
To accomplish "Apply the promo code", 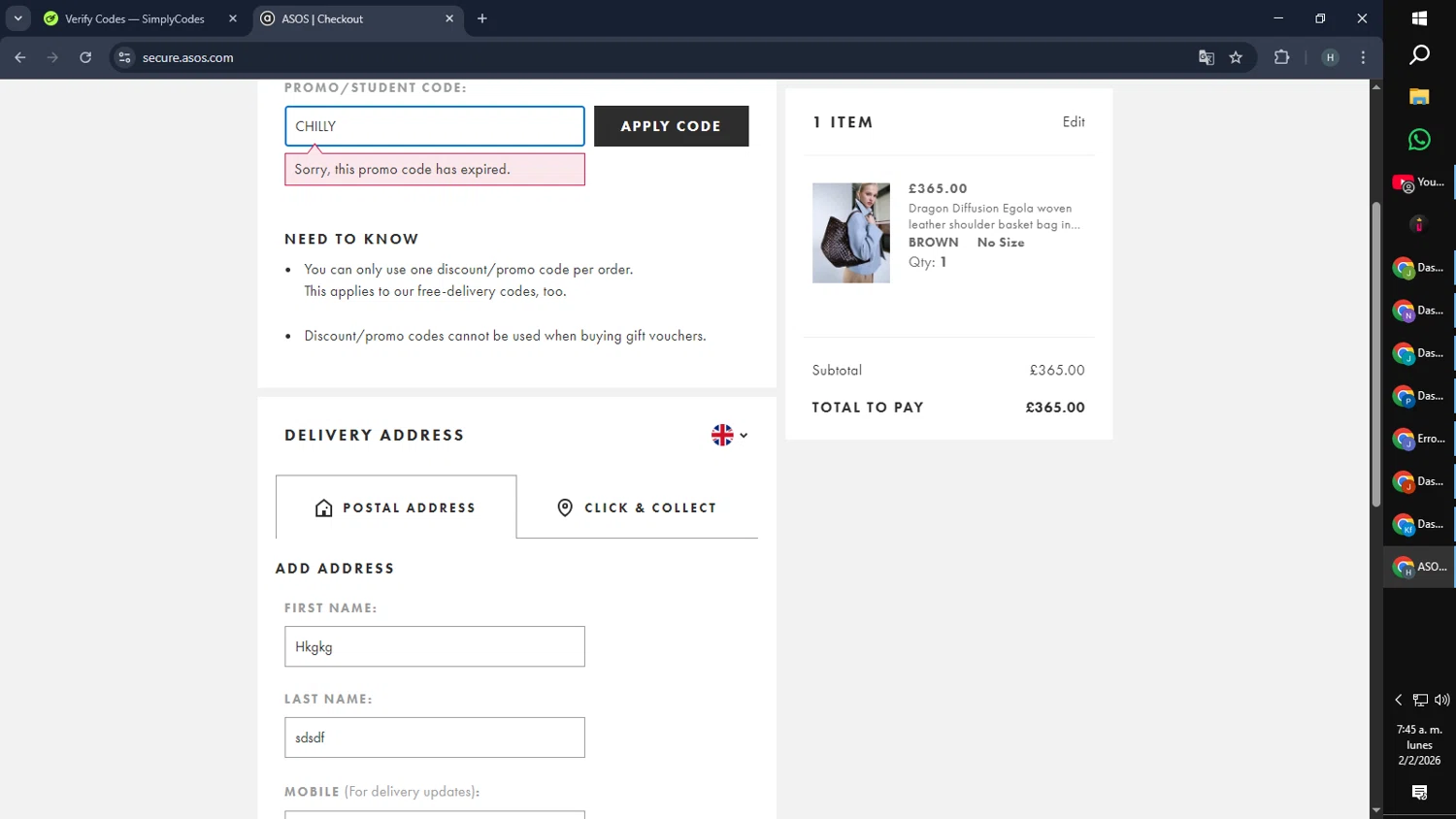I will pos(671,126).
